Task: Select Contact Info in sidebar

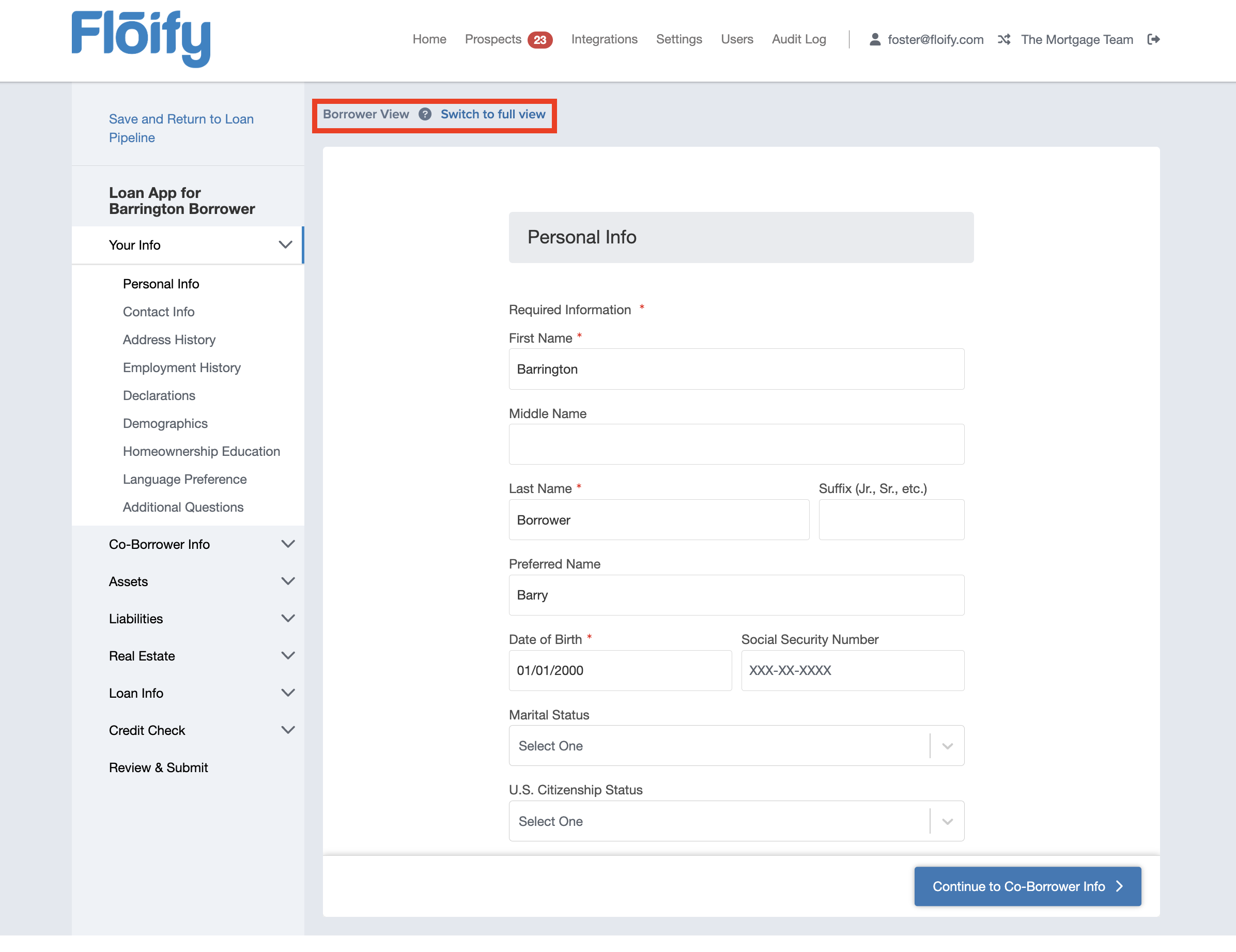Action: point(159,312)
